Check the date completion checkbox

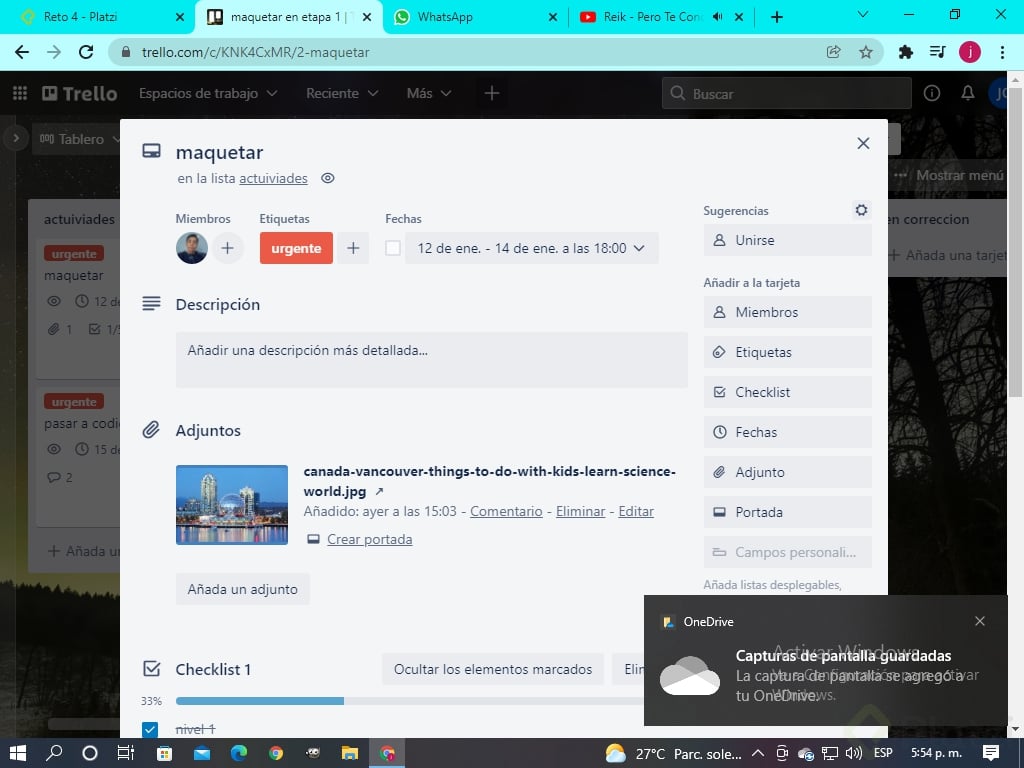coord(392,248)
